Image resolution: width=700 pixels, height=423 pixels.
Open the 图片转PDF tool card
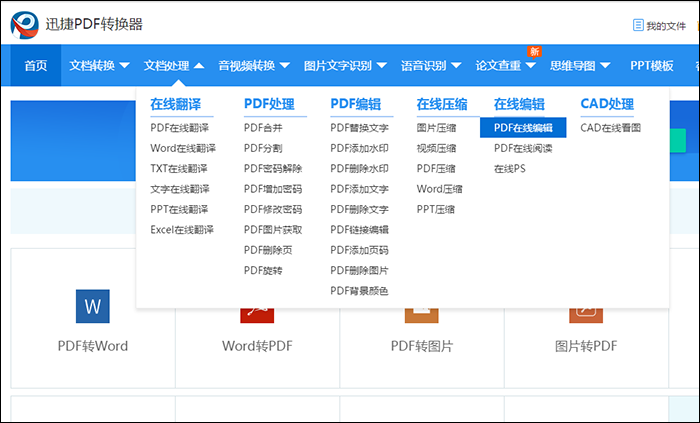point(586,318)
